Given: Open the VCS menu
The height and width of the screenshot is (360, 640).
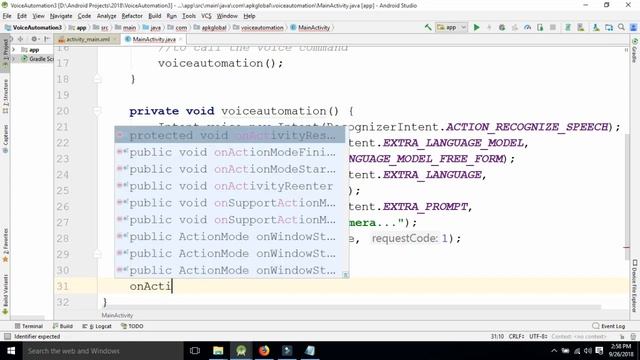Looking at the screenshot, I should [x=206, y=16].
